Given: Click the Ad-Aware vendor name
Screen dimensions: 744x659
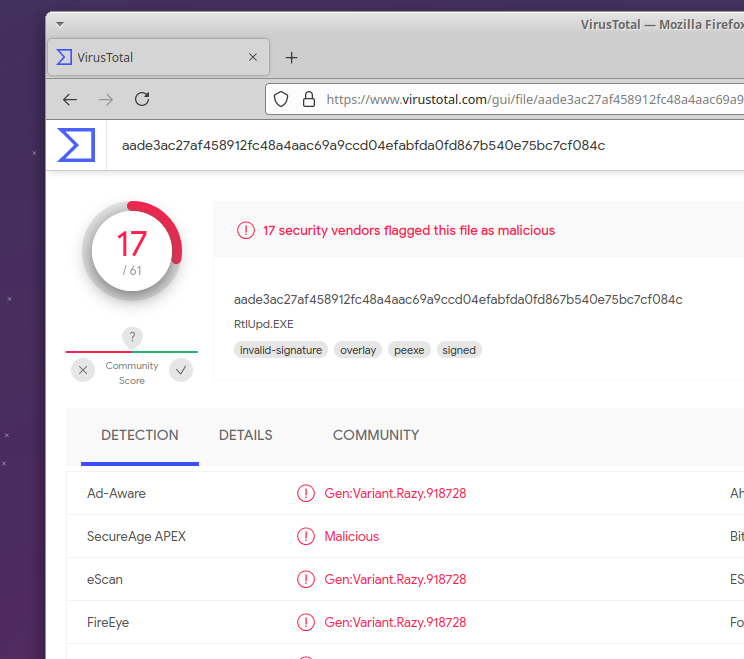Looking at the screenshot, I should click(116, 493).
